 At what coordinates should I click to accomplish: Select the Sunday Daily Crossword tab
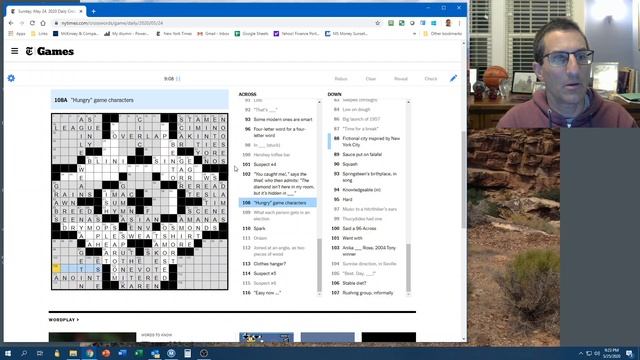[46, 11]
